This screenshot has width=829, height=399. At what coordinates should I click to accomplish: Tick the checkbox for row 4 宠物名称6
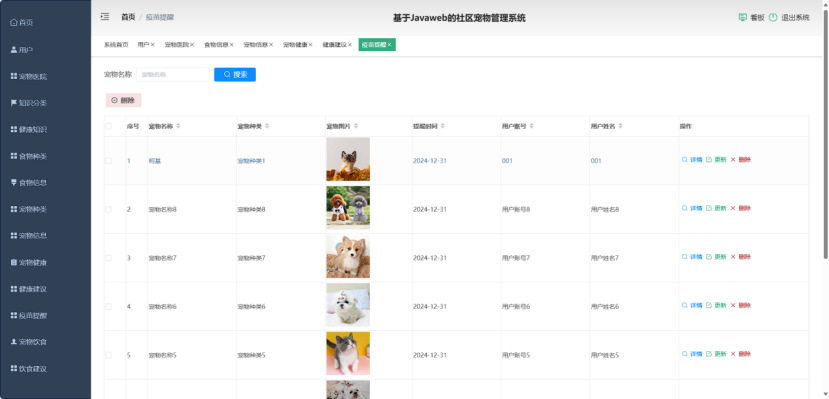click(x=108, y=307)
